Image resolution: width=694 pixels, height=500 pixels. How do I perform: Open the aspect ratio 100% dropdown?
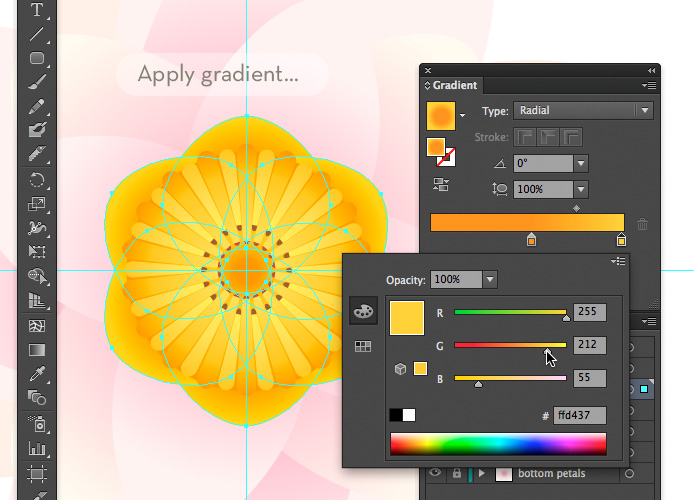click(581, 189)
